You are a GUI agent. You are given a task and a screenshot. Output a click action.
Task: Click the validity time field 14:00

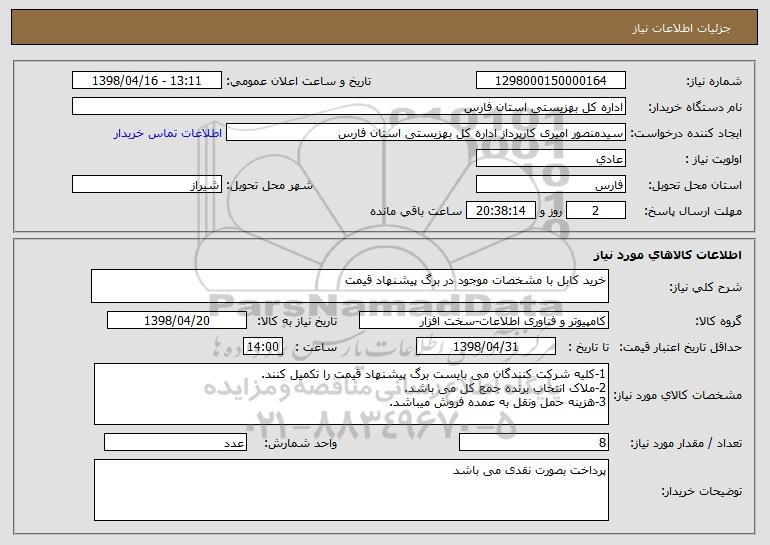[x=263, y=346]
